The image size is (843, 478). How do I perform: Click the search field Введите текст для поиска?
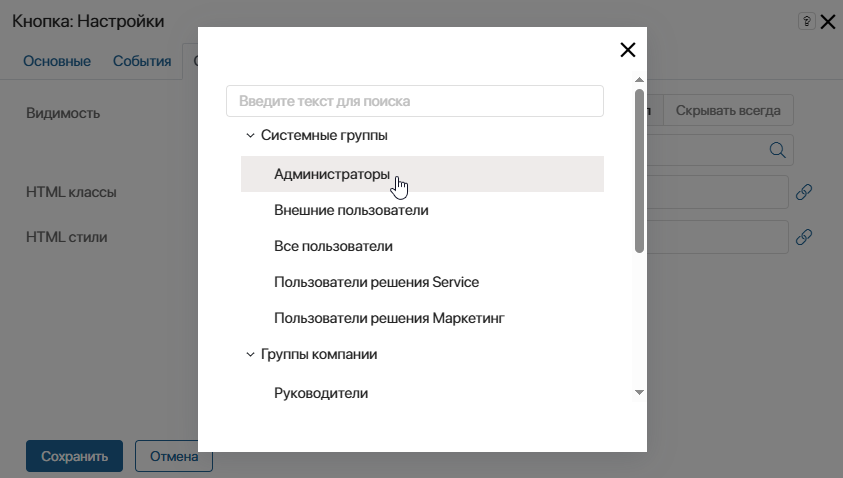click(414, 101)
